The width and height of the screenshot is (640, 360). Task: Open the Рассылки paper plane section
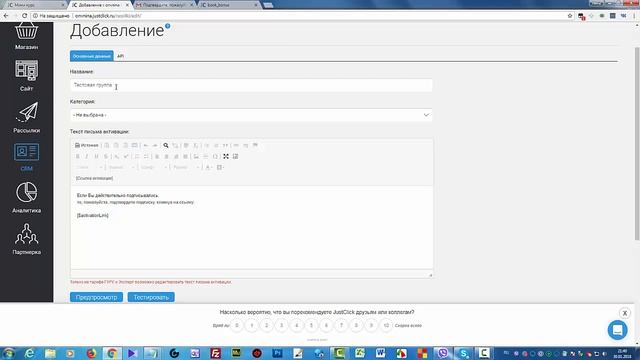pyautogui.click(x=27, y=118)
